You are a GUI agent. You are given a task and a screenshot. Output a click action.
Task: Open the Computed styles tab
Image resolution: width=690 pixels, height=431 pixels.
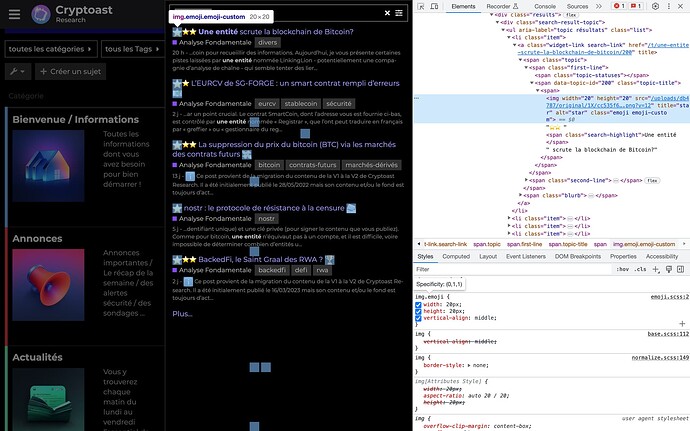(456, 256)
